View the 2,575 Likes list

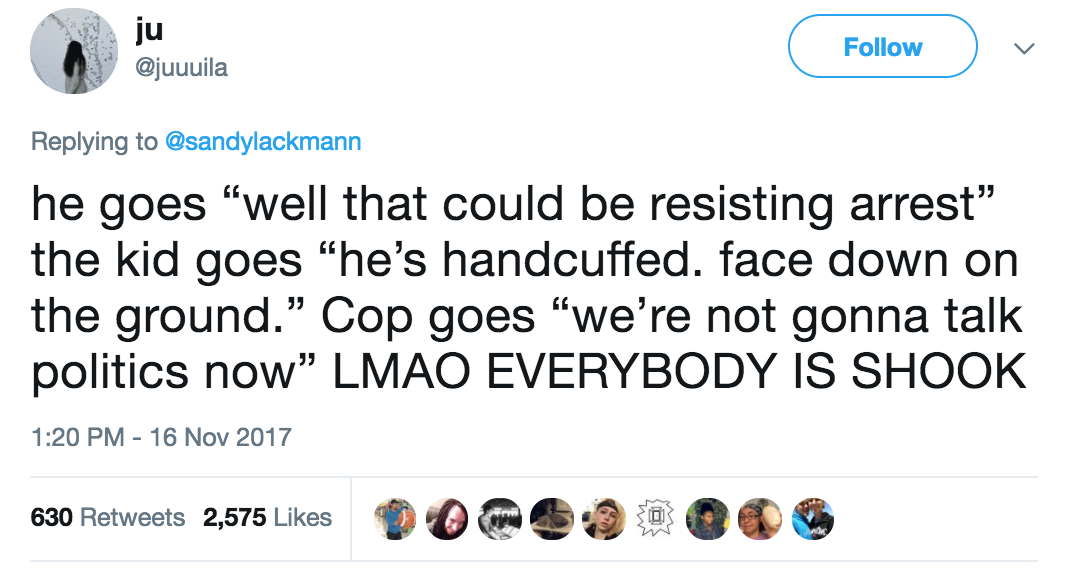tap(267, 517)
